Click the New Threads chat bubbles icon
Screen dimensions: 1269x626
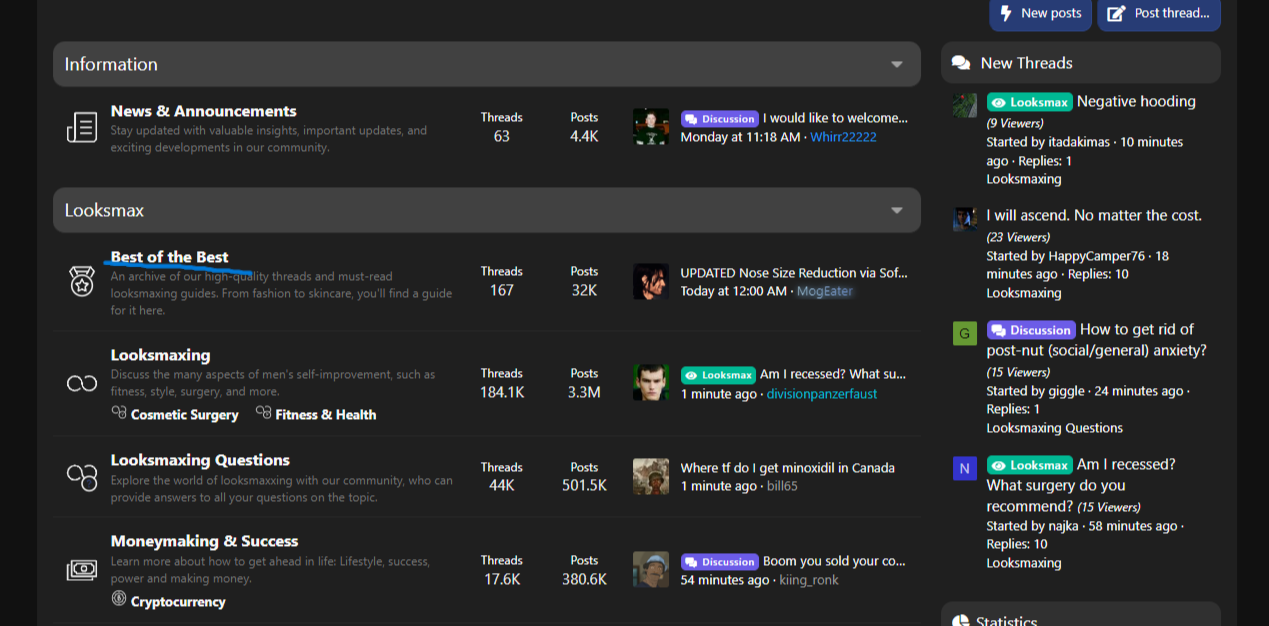point(961,63)
